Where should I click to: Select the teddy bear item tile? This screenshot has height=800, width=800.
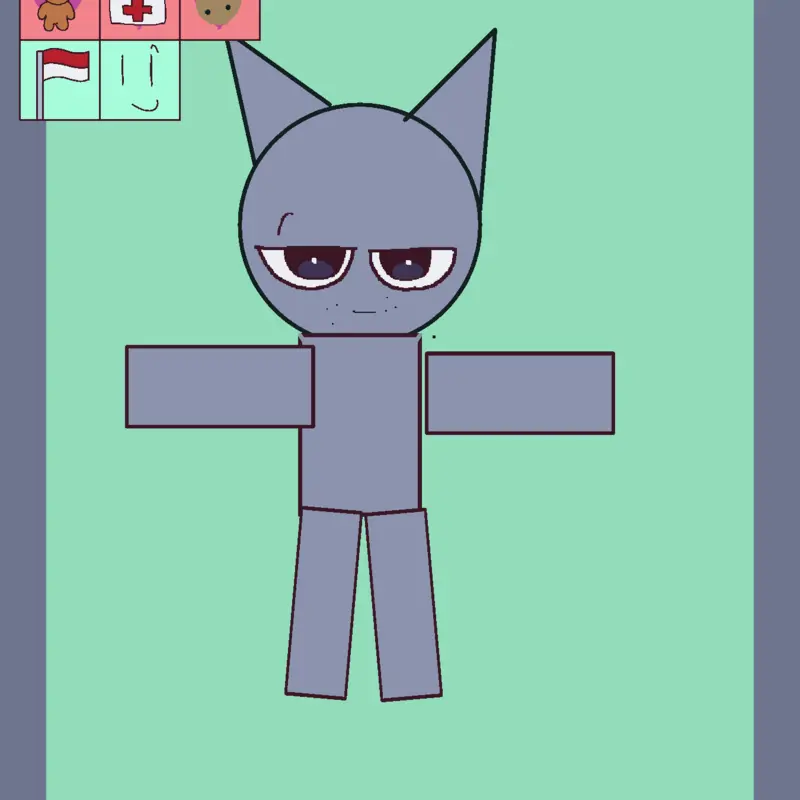coord(60,19)
